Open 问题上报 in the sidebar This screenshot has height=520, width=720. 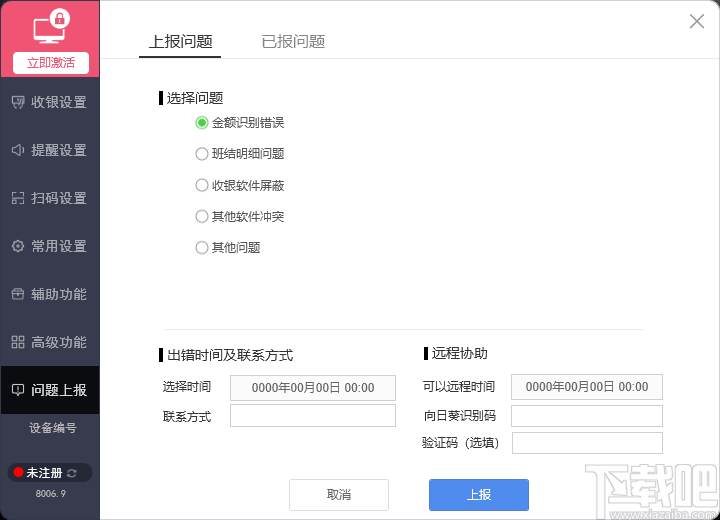[50, 390]
